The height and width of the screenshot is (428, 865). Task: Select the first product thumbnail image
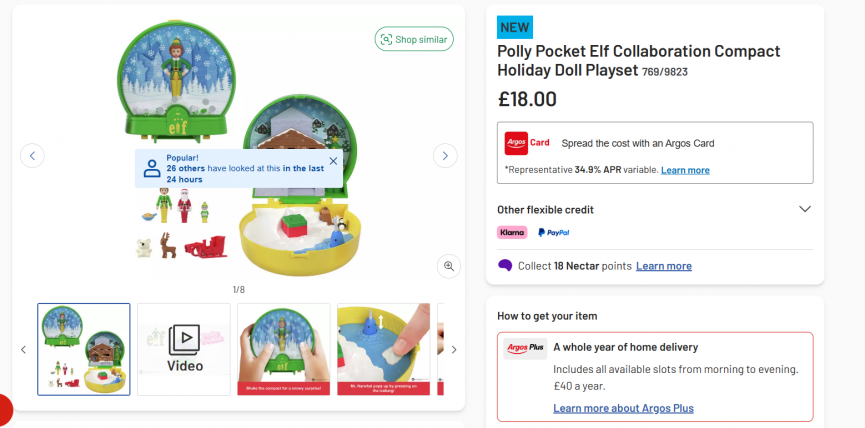(x=84, y=349)
